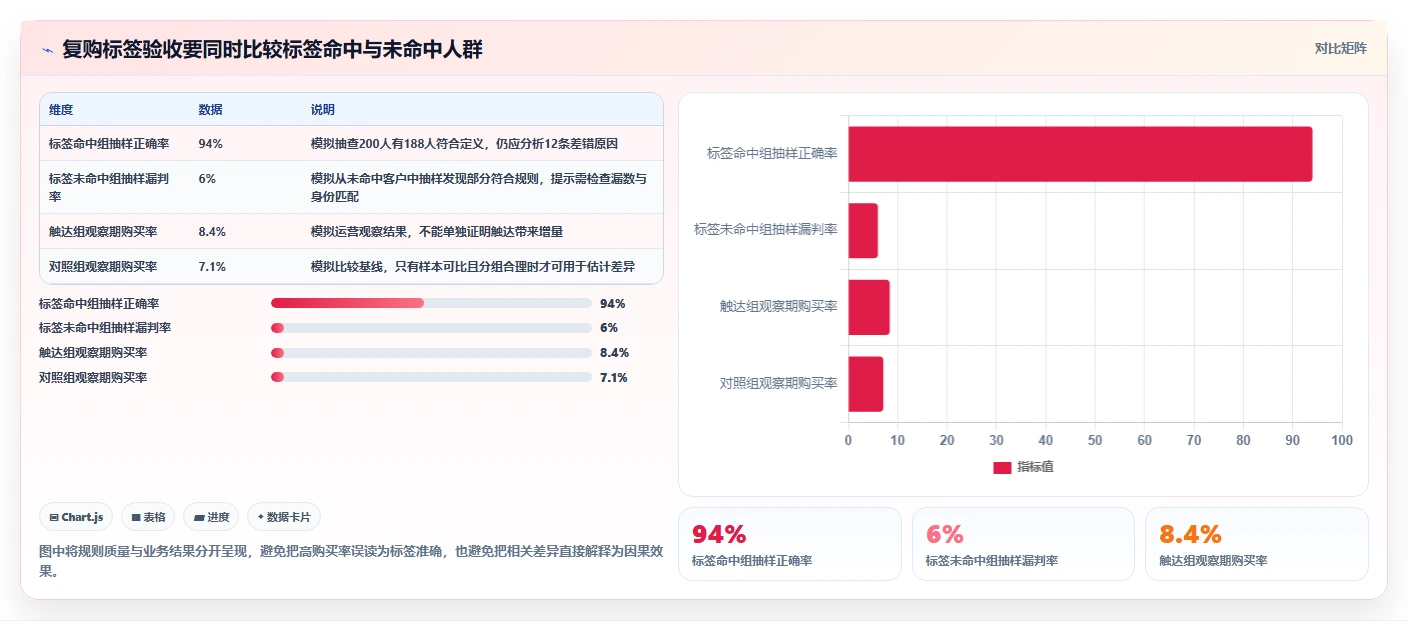Click the description starting 模拟从未命中客户中抽样
Screen dimensions: 1408x621
click(x=479, y=187)
